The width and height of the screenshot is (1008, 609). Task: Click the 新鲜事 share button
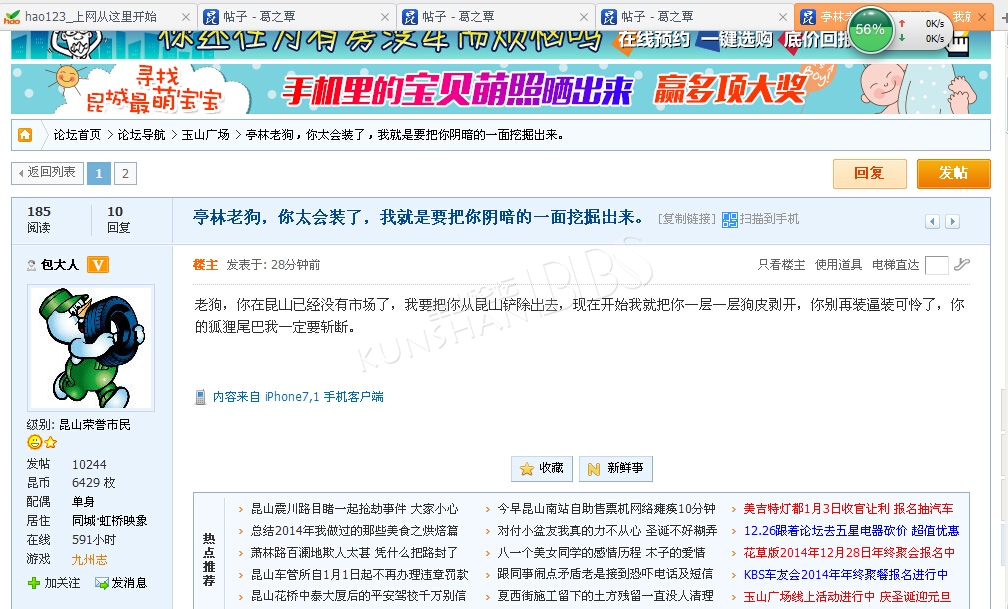pyautogui.click(x=616, y=468)
